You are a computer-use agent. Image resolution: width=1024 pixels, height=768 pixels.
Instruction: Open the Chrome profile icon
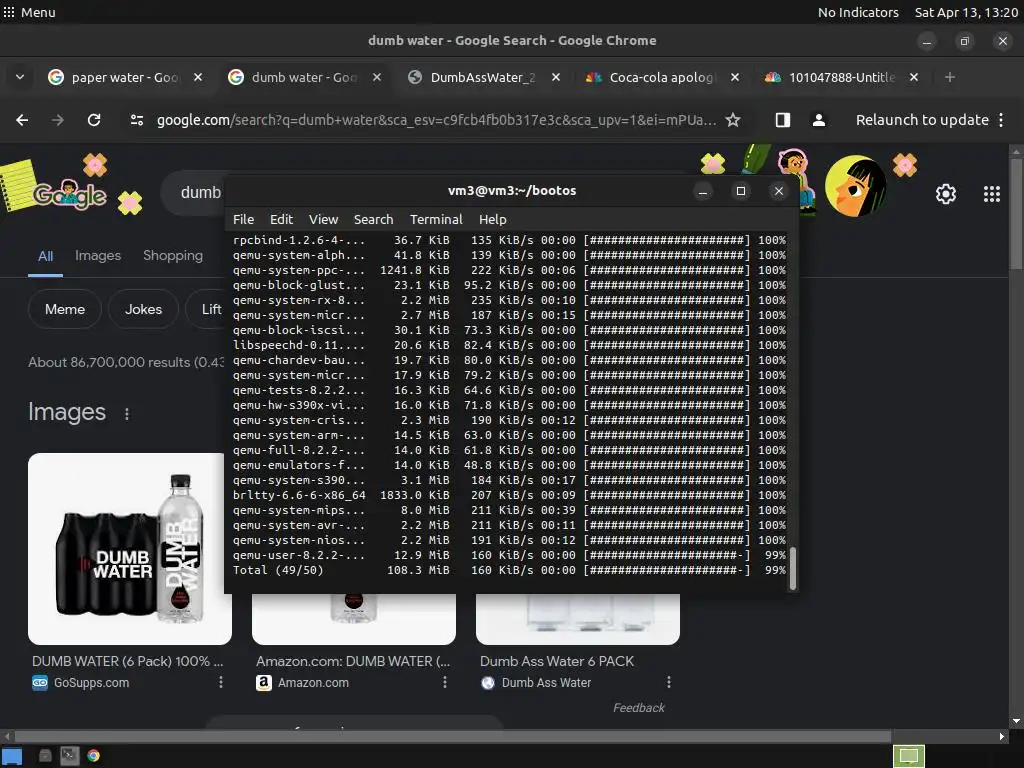pyautogui.click(x=818, y=120)
